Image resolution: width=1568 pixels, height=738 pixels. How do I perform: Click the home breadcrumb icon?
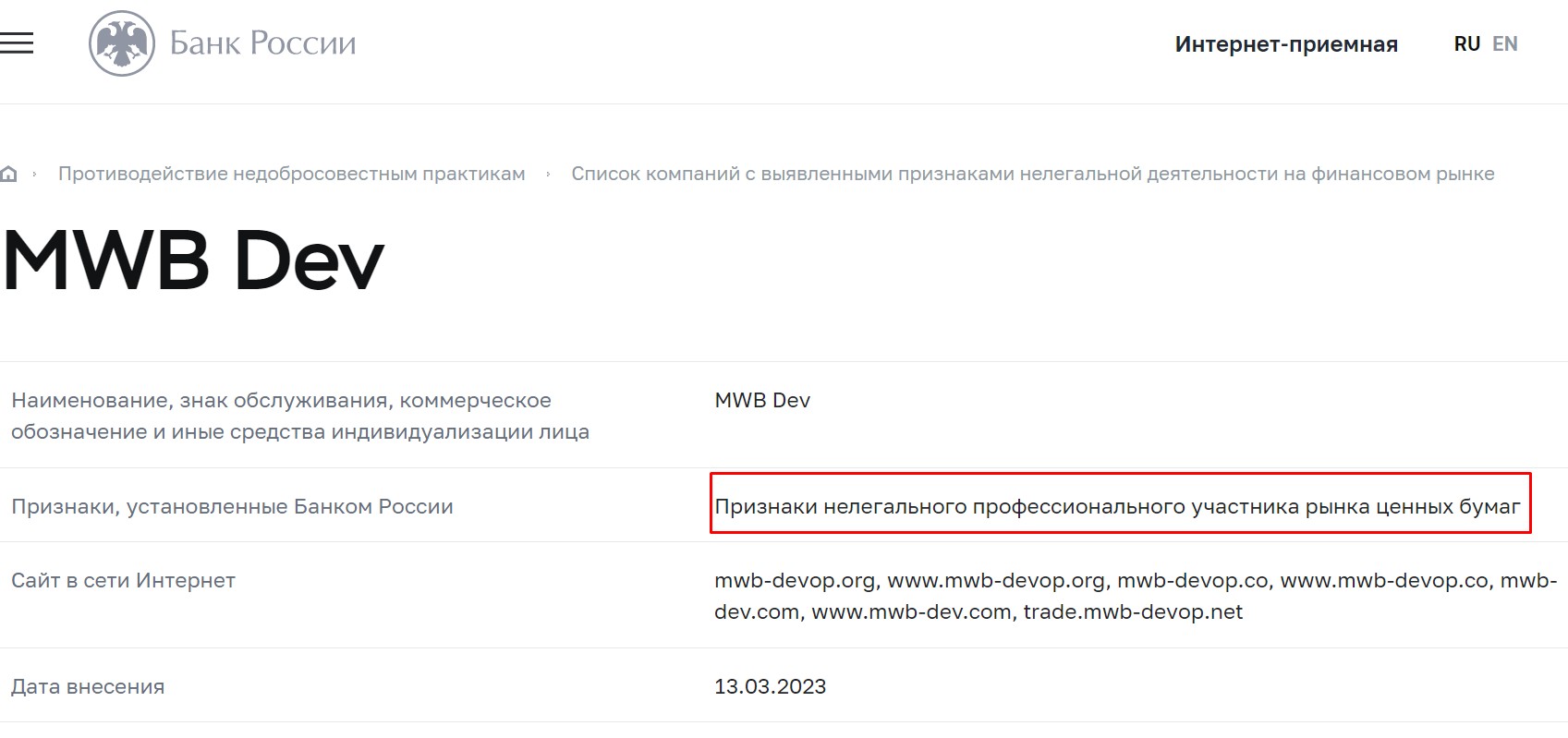pyautogui.click(x=9, y=174)
